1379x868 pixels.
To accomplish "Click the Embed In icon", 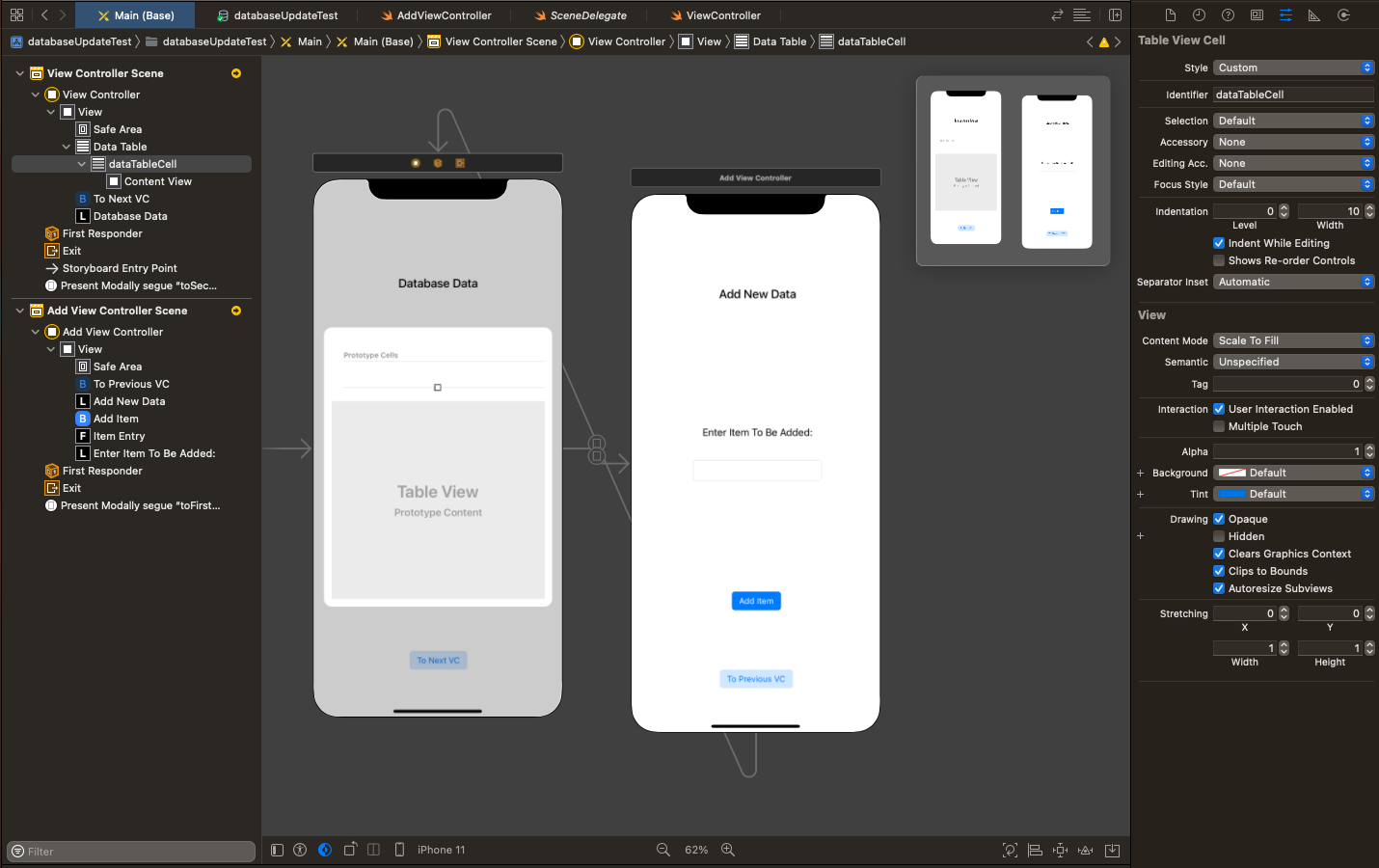I will [x=1112, y=850].
